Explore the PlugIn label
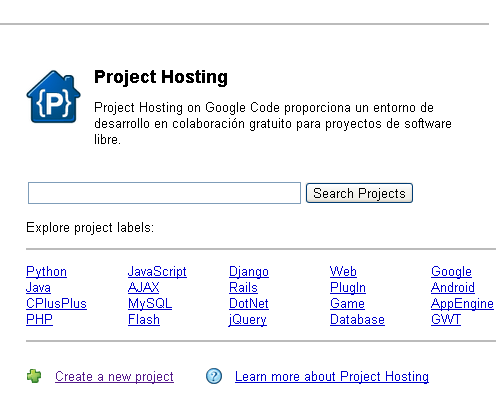Viewport: 501px width, 408px height. 348,288
